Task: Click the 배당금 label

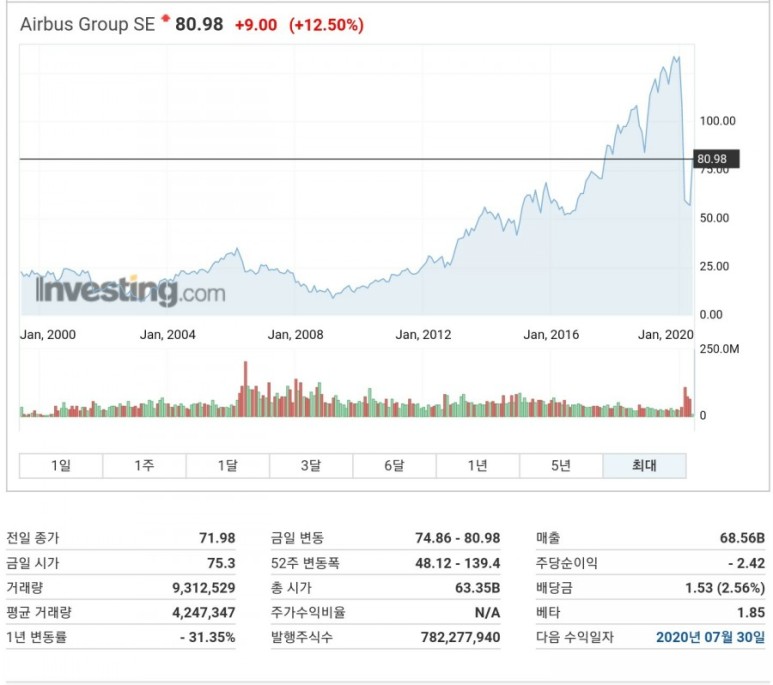Action: 554,587
